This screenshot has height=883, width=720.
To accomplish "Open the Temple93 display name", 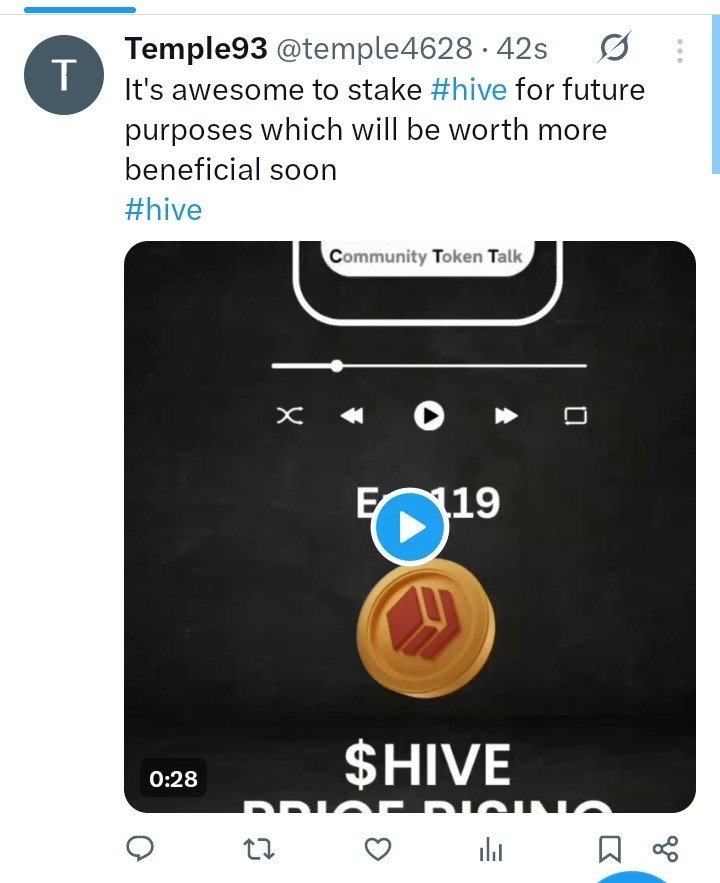I will point(196,48).
